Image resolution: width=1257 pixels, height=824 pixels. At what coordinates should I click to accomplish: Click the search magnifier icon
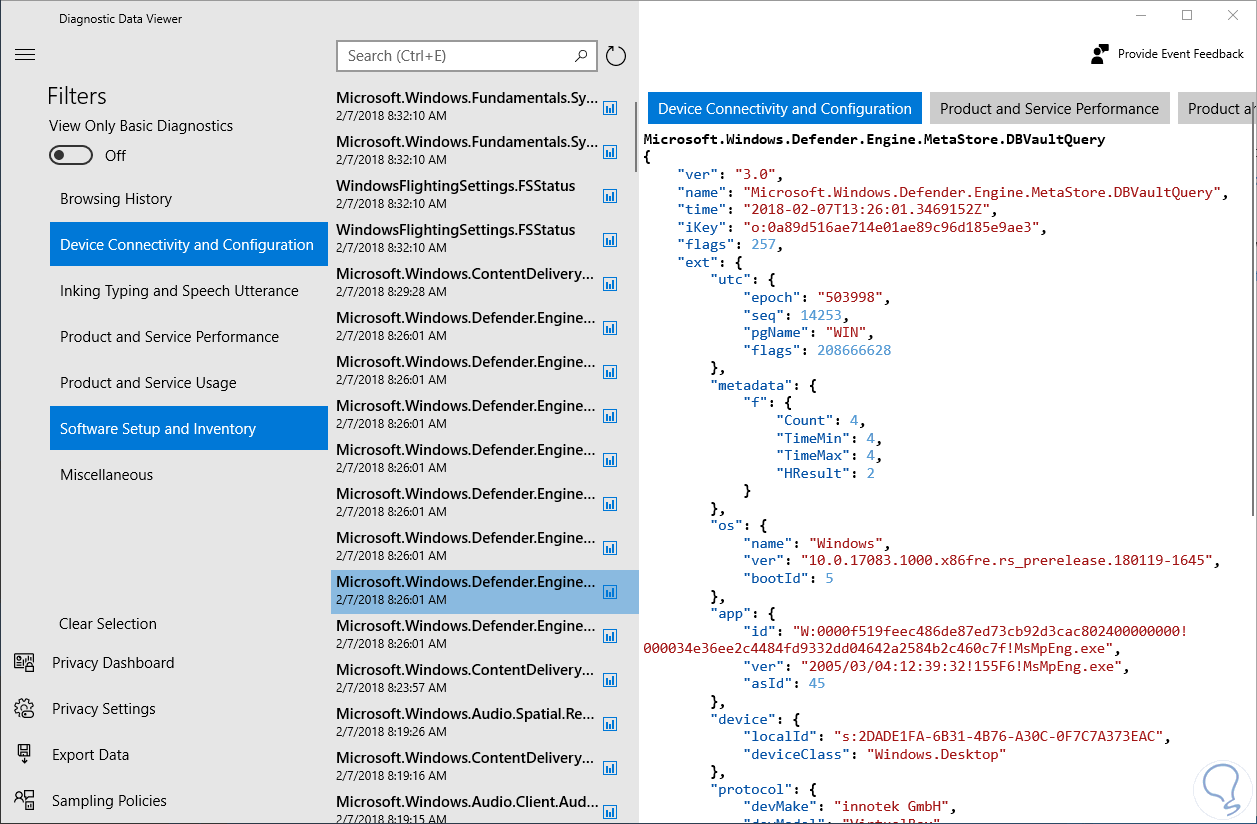(x=581, y=56)
